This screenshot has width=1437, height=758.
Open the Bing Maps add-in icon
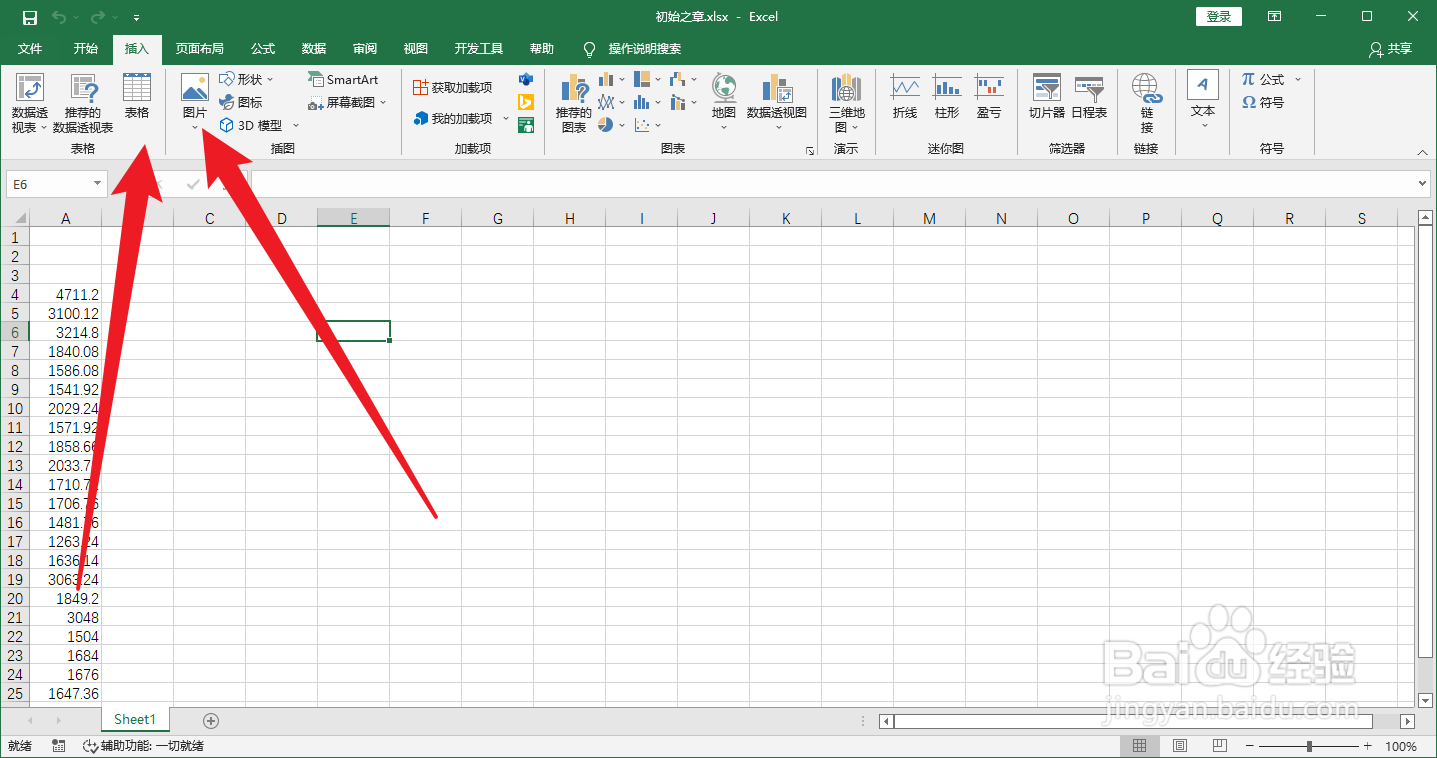click(x=526, y=102)
